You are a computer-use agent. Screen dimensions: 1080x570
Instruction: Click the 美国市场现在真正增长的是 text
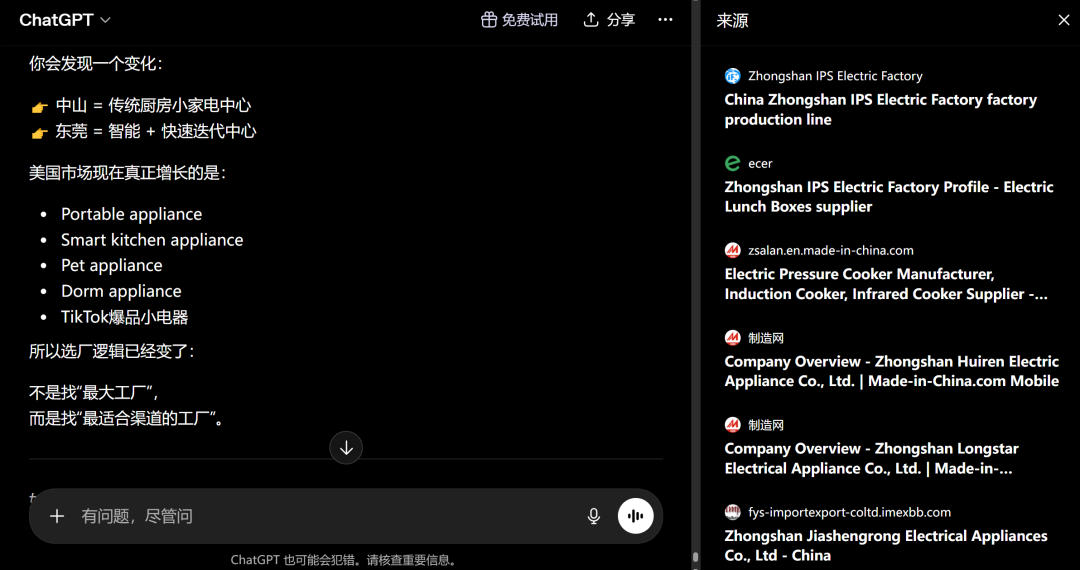(x=127, y=173)
